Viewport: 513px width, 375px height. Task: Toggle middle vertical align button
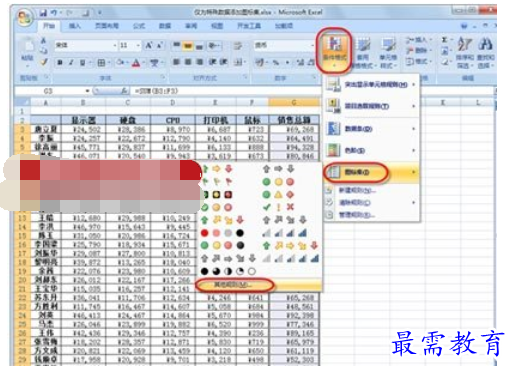[188, 45]
